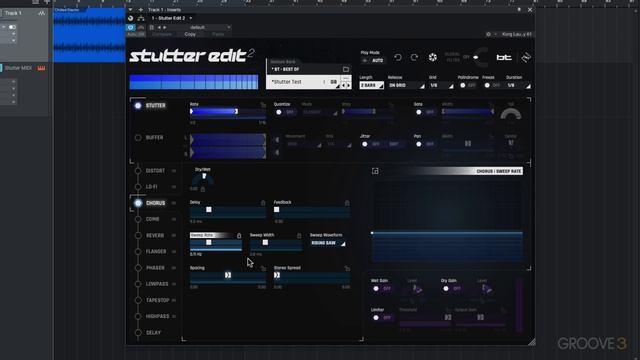Toggle the Gate switch
The height and width of the screenshot is (360, 640).
(424, 112)
